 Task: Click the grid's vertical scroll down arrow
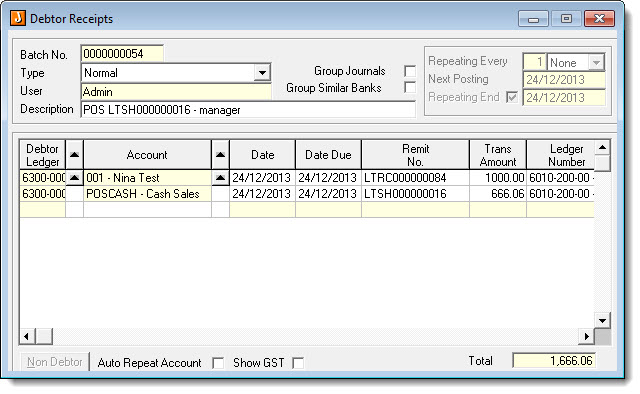[x=602, y=321]
